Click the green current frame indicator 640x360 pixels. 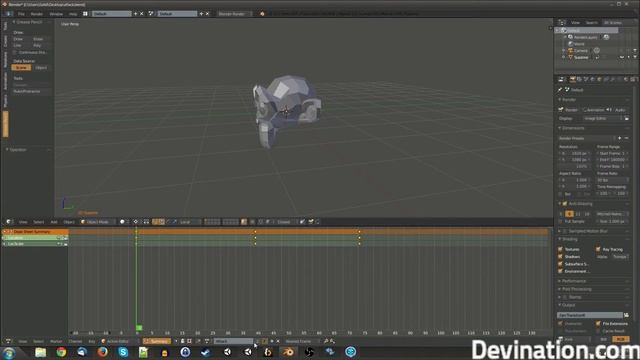point(139,327)
